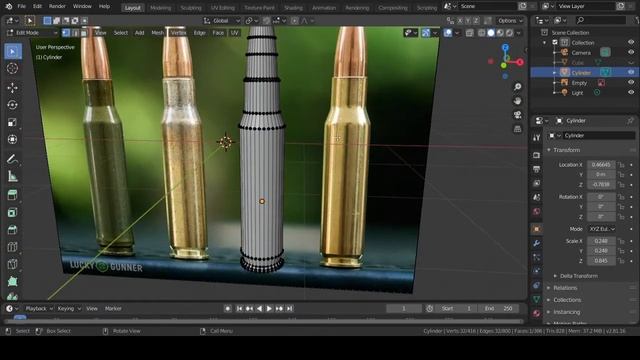Open the Edit Mode dropdown
Screen dimensions: 640x360
pyautogui.click(x=32, y=33)
